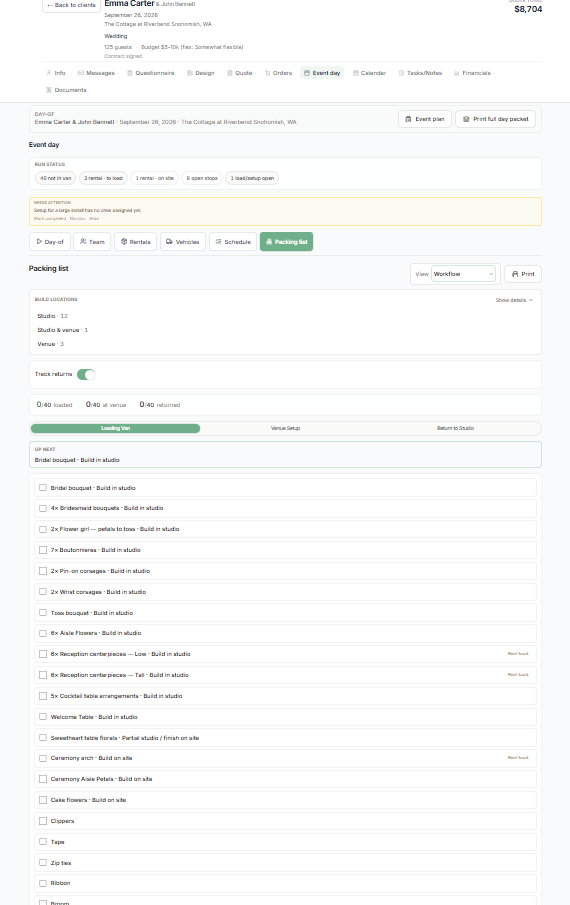Click 'Venue · 3' build location
The height and width of the screenshot is (905, 570).
(51, 344)
